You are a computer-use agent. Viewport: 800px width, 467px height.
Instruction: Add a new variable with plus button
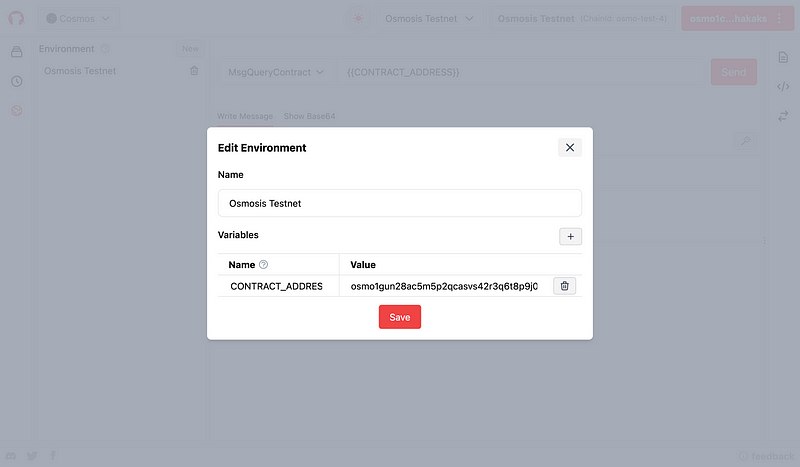(x=570, y=236)
